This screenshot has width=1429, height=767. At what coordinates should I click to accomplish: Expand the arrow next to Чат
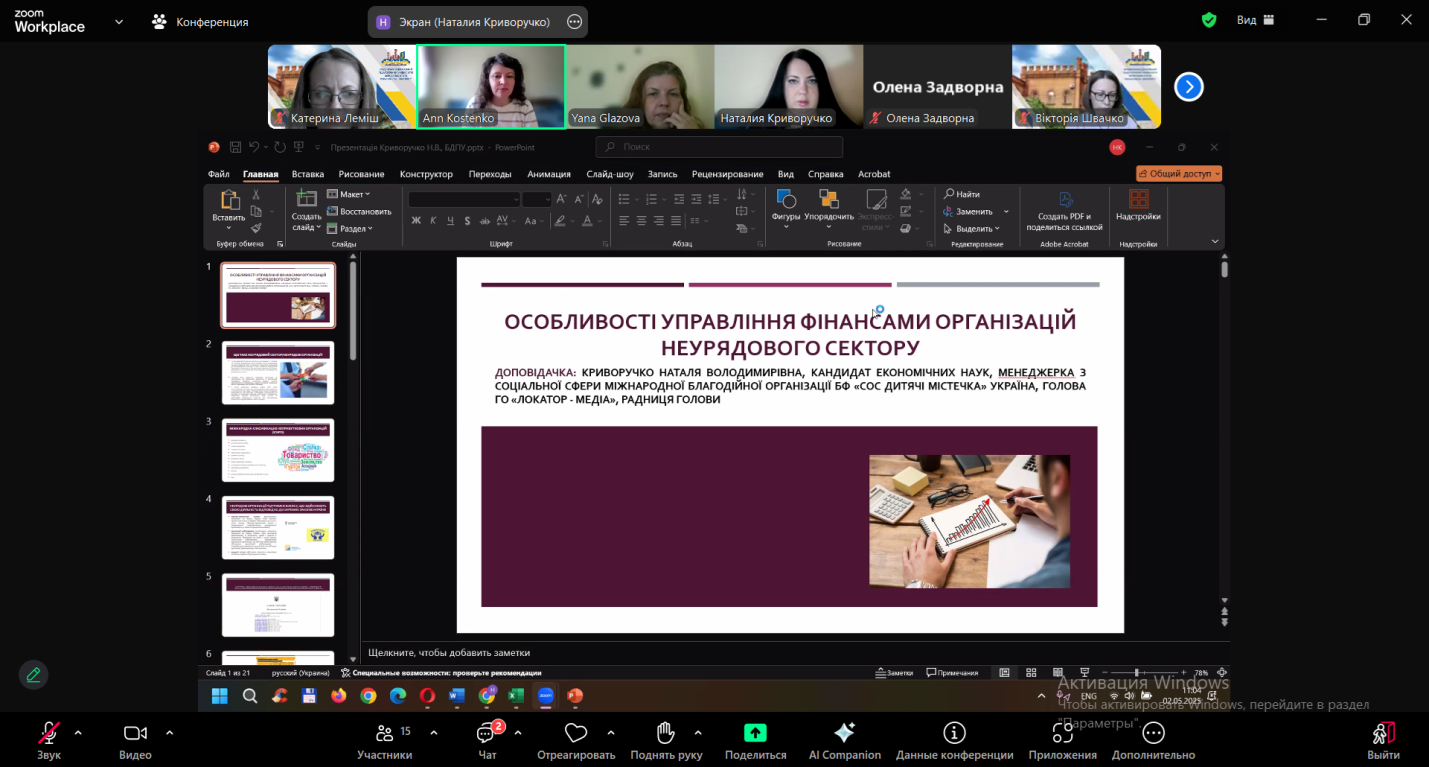(517, 732)
